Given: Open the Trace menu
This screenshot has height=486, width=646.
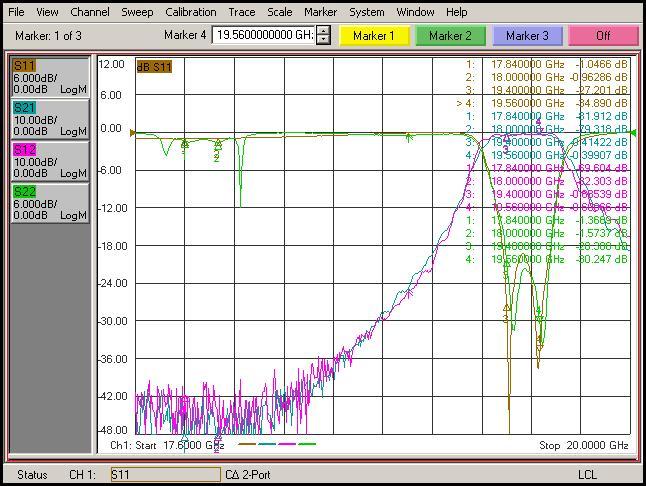Looking at the screenshot, I should (x=242, y=12).
